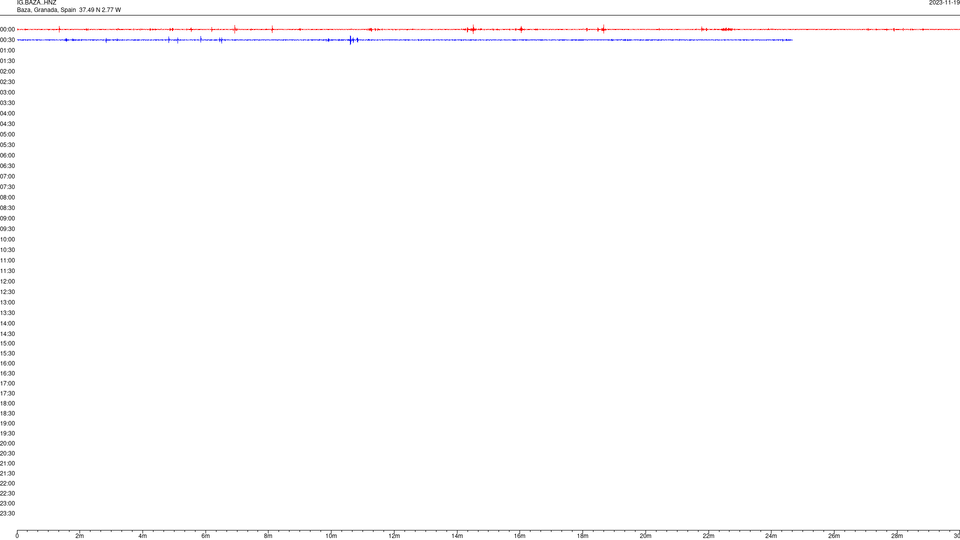Image resolution: width=960 pixels, height=540 pixels.
Task: Select the 18:00 time row label
Action: point(7,403)
